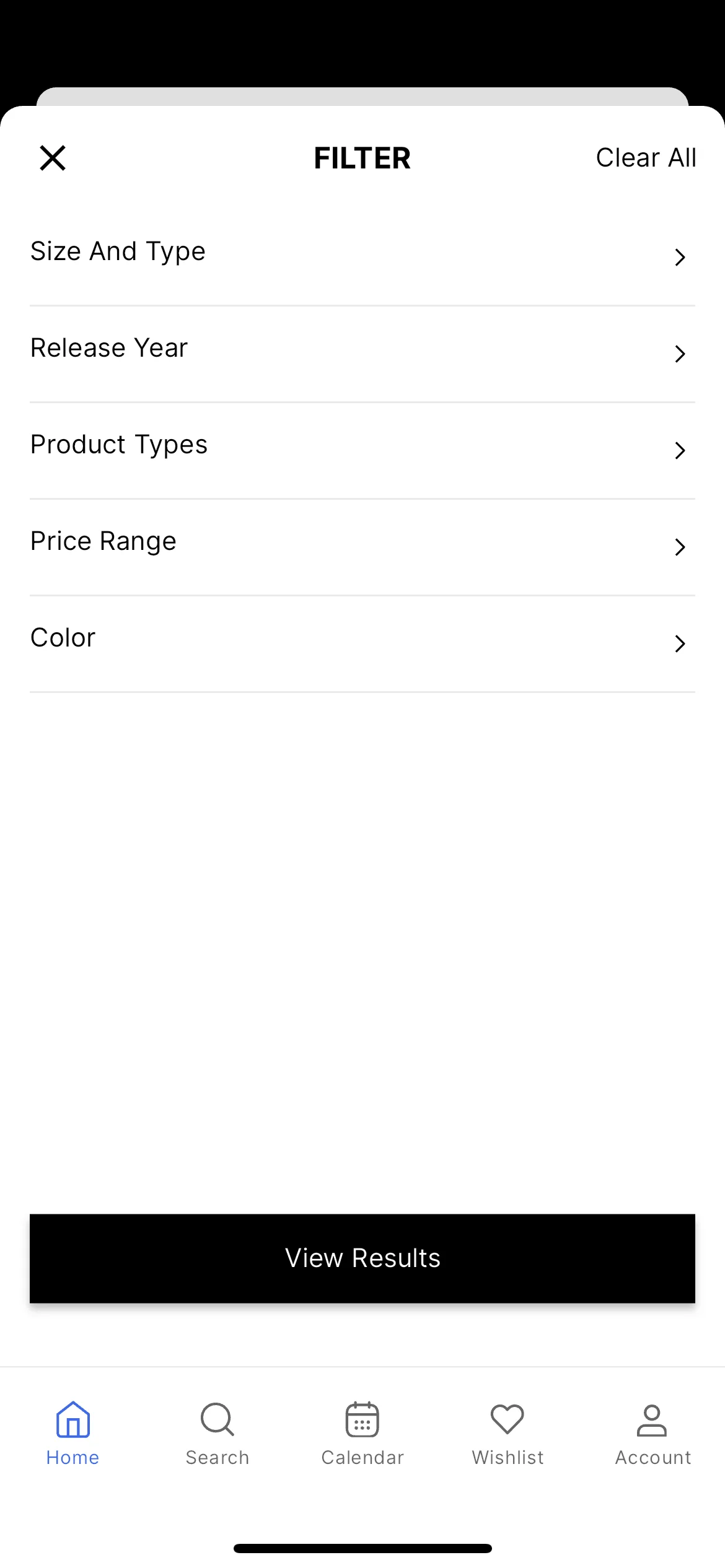The height and width of the screenshot is (1568, 725).
Task: Open the Release Year filter row
Action: [362, 354]
